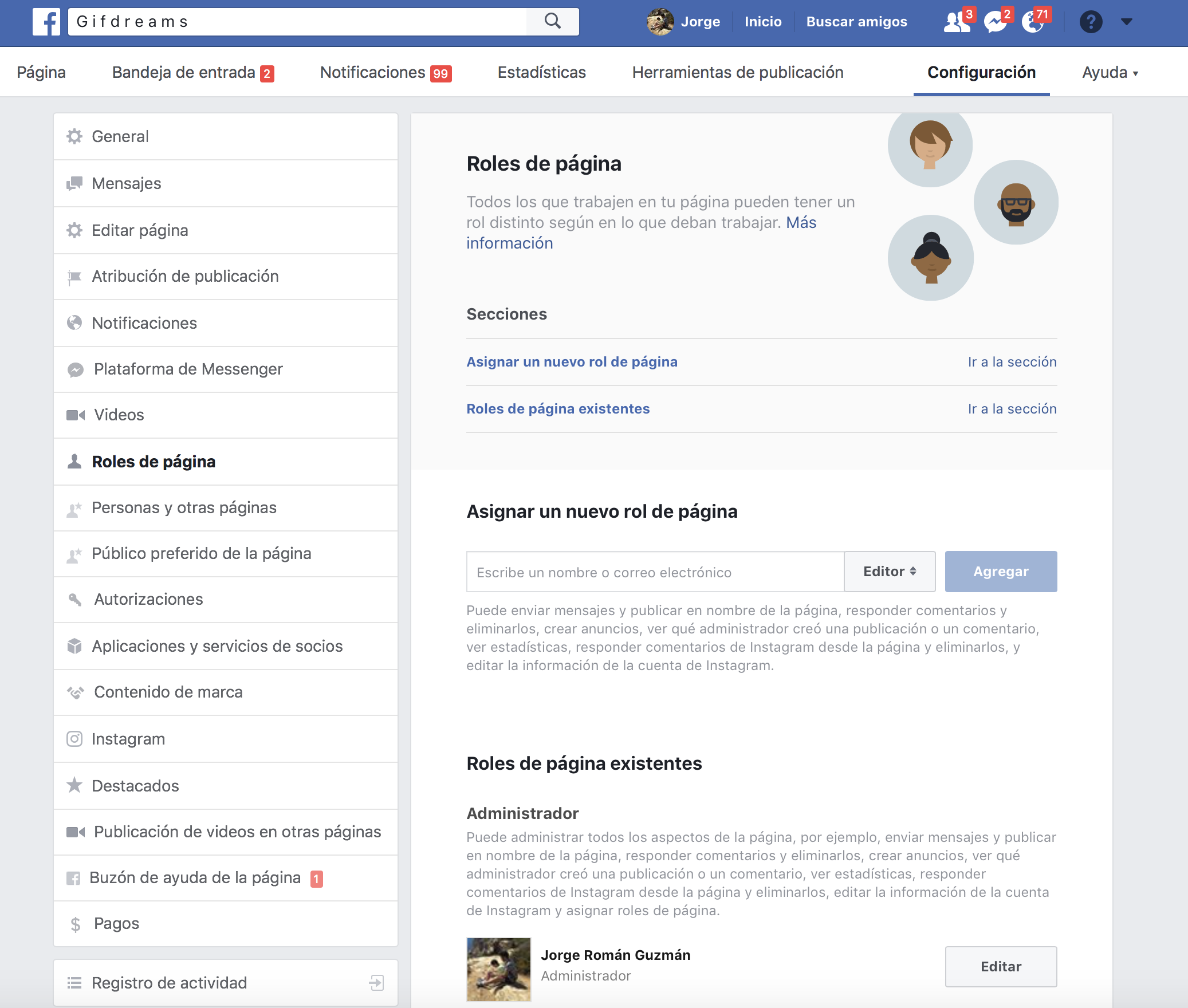Click the Agregar button

(x=1001, y=572)
